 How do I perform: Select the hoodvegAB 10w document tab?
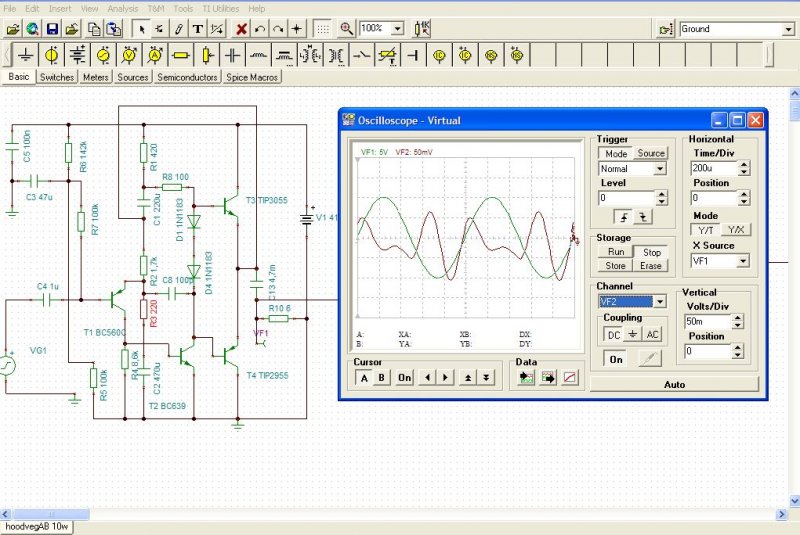pyautogui.click(x=37, y=527)
